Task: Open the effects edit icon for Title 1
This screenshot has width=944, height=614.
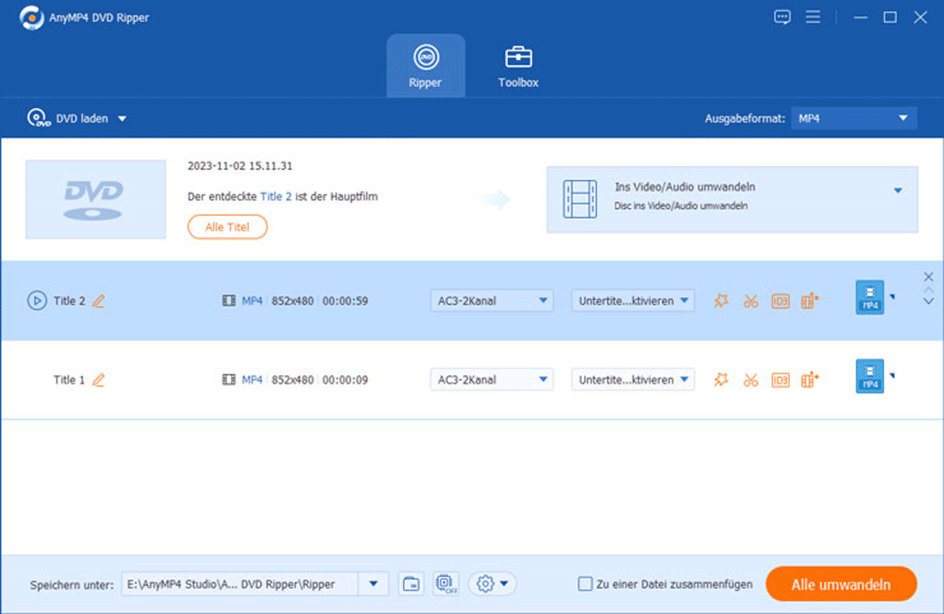Action: 721,380
